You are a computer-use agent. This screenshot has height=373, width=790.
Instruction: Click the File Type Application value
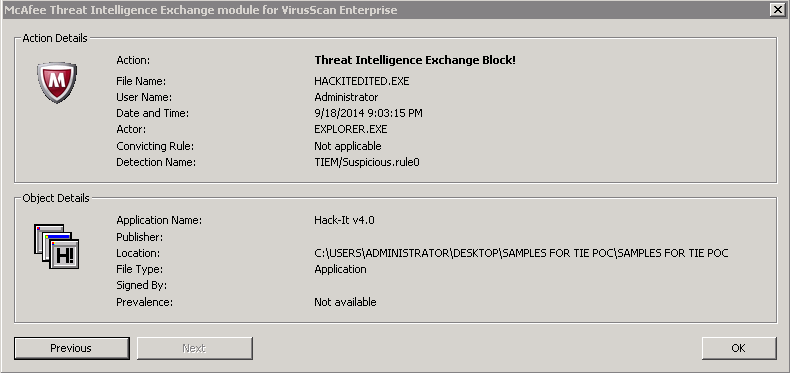(x=340, y=269)
